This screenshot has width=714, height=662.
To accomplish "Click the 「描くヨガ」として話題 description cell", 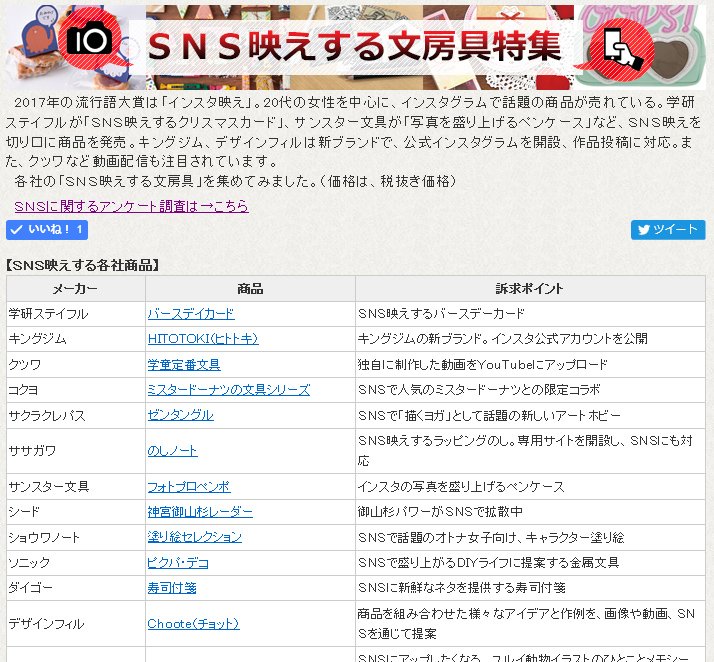I will click(x=530, y=415).
